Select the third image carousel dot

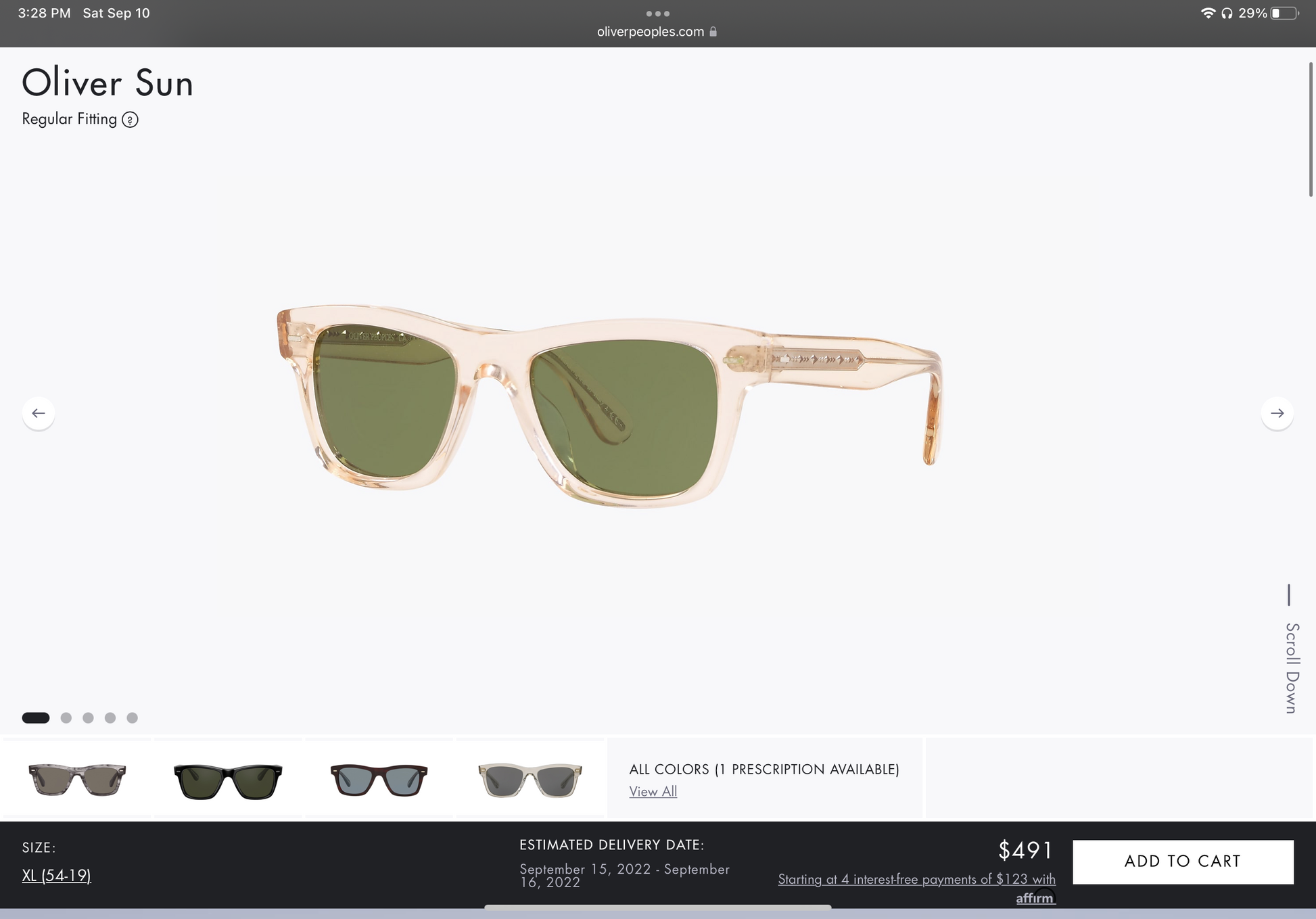(x=88, y=717)
